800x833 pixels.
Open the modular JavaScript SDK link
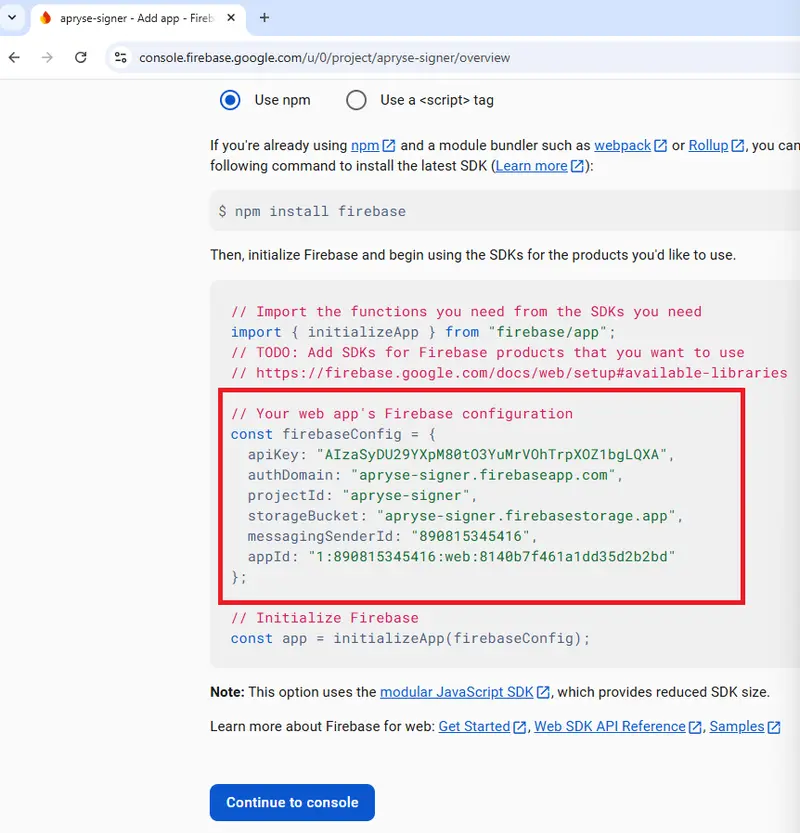point(457,692)
